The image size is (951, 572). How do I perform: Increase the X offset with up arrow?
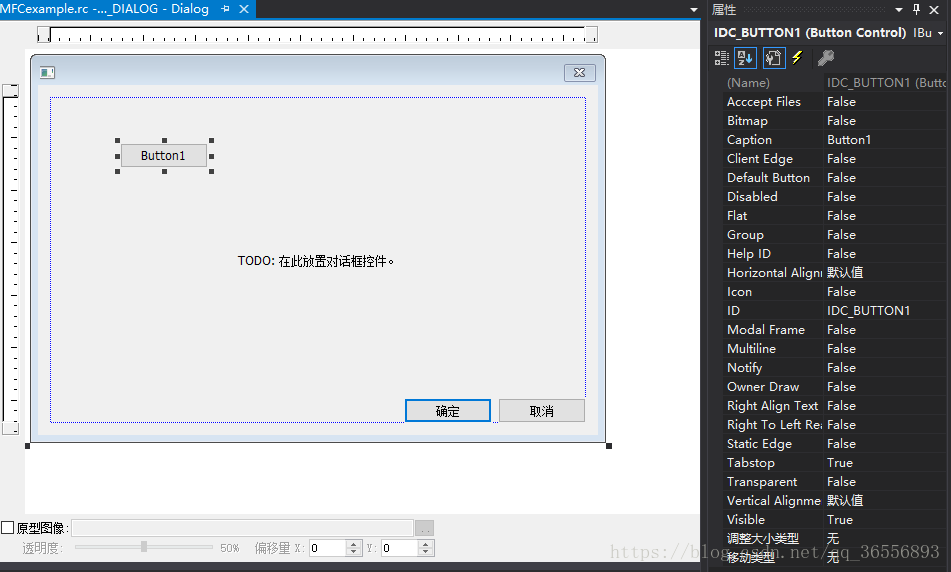tap(354, 544)
